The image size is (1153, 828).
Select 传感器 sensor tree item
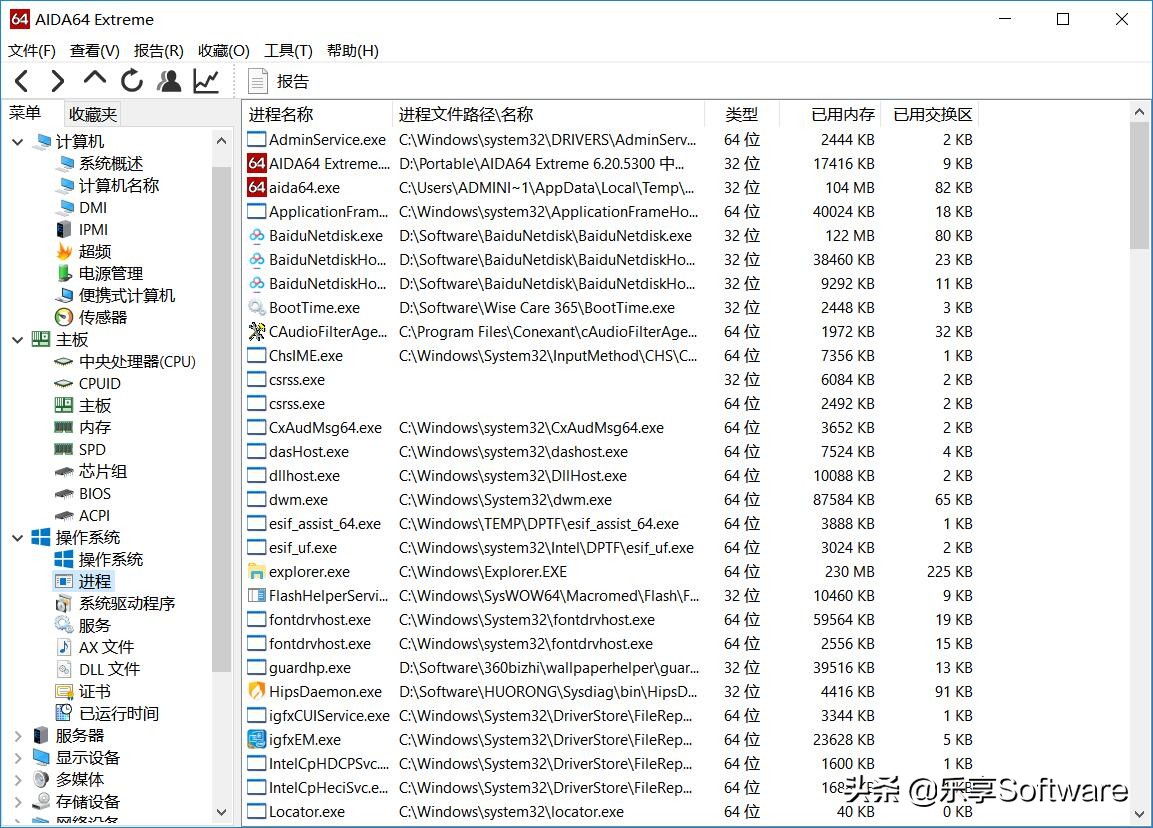point(103,317)
